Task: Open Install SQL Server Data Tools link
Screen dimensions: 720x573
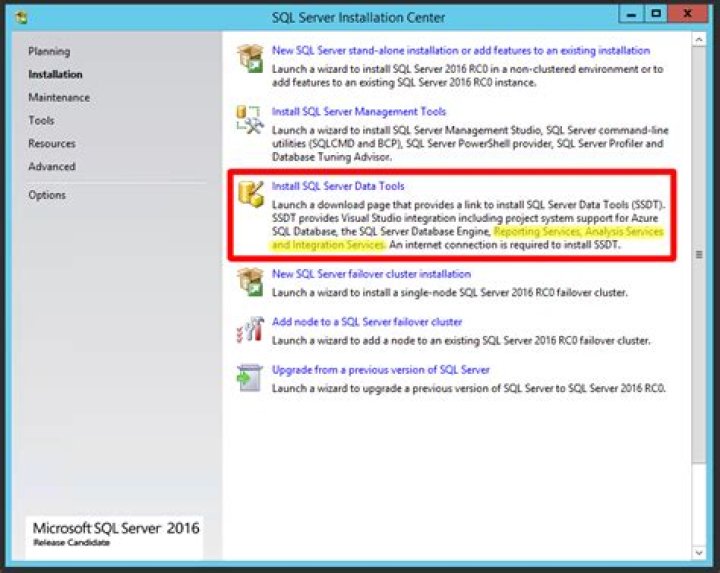Action: [x=338, y=186]
